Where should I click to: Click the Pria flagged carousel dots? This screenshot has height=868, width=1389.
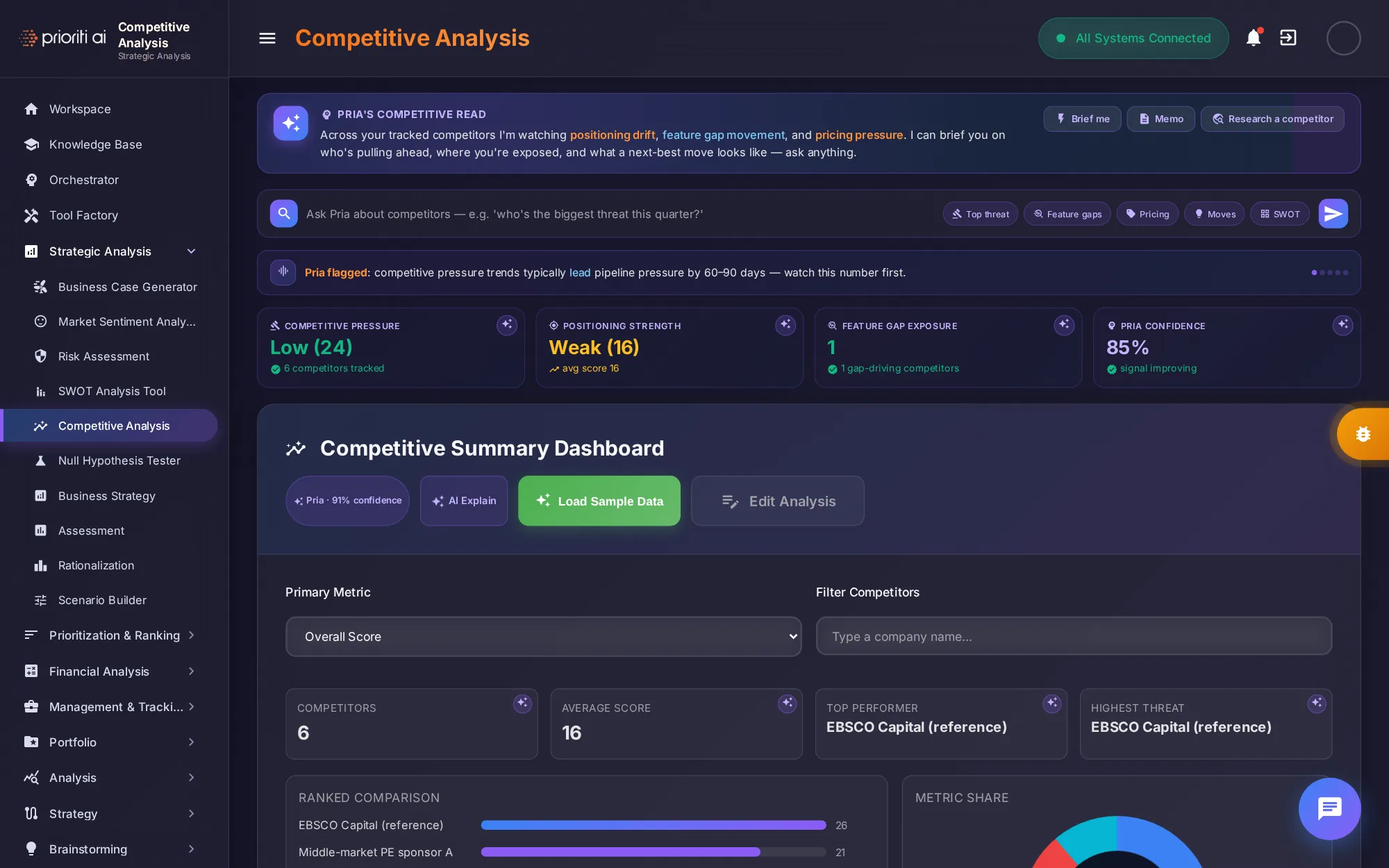click(1329, 272)
